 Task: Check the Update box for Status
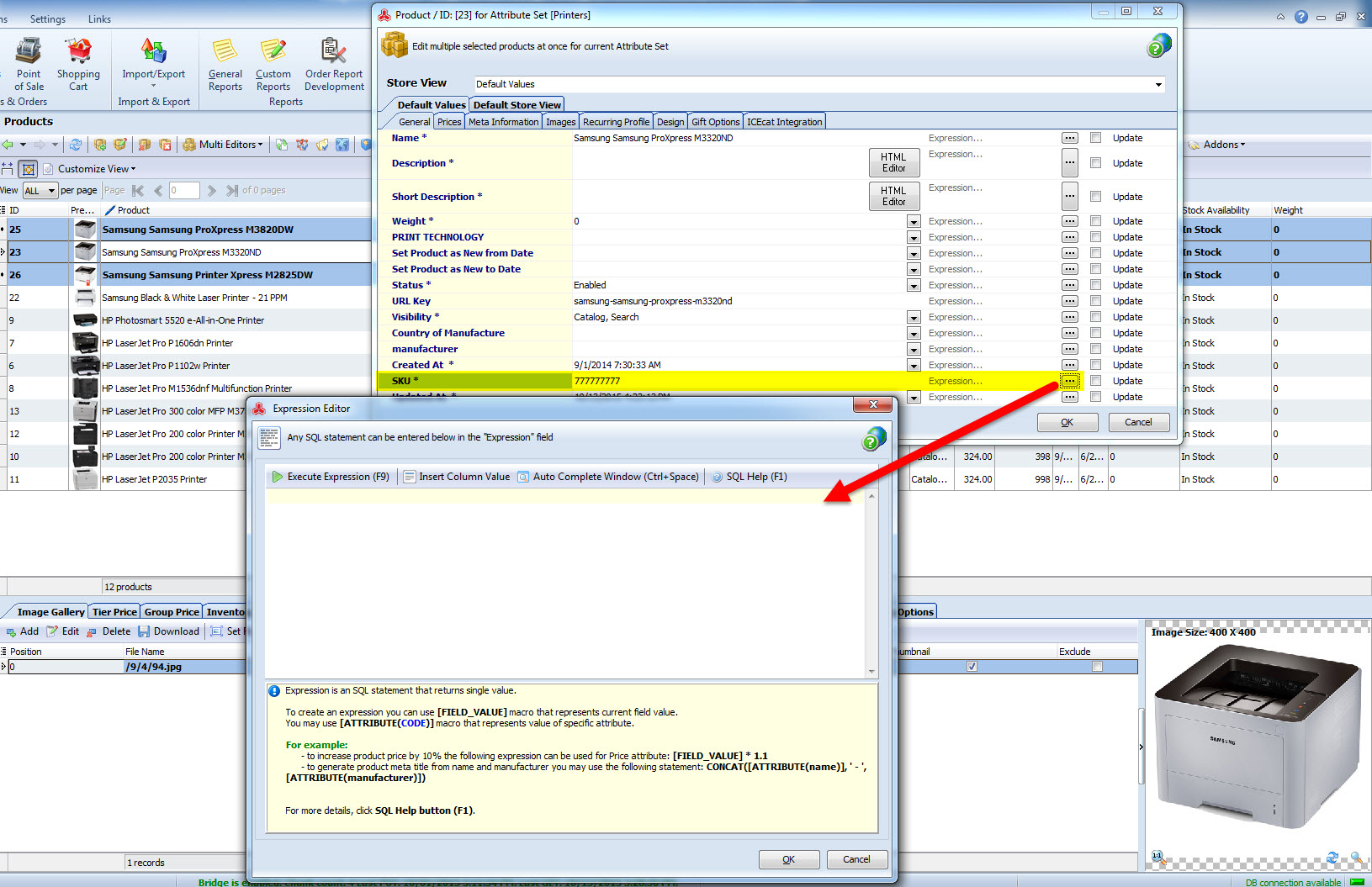[1095, 284]
